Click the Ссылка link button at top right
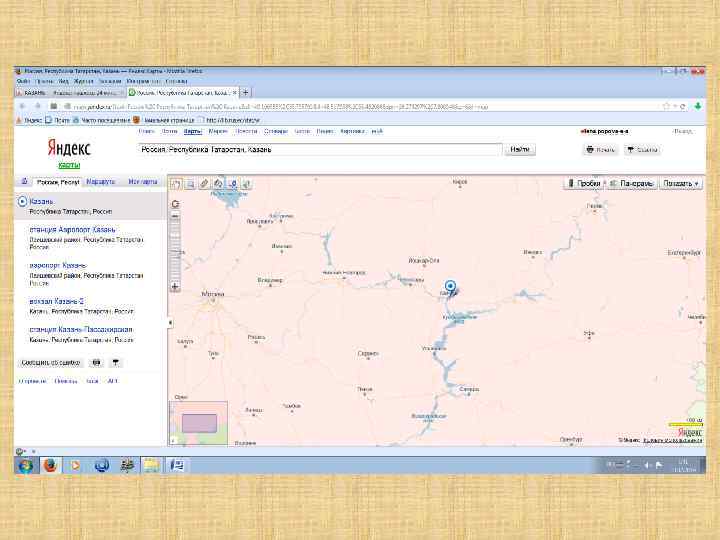Viewport: 720px width, 540px height. pyautogui.click(x=642, y=150)
